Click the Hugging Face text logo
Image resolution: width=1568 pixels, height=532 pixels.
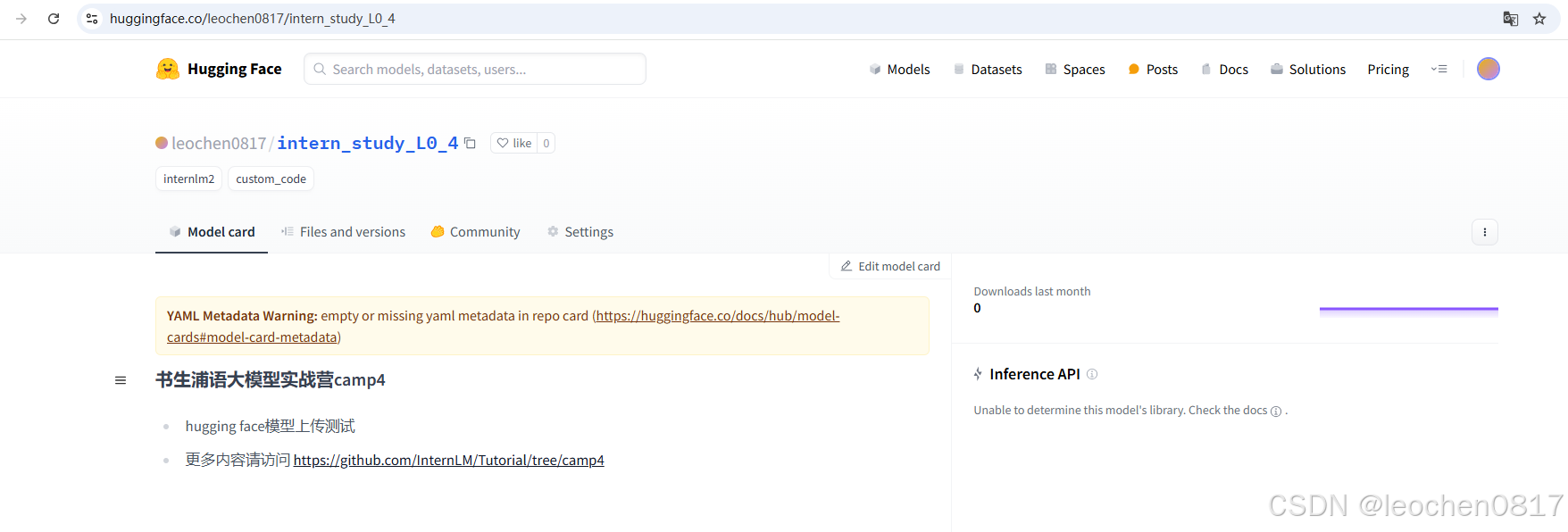[x=235, y=69]
